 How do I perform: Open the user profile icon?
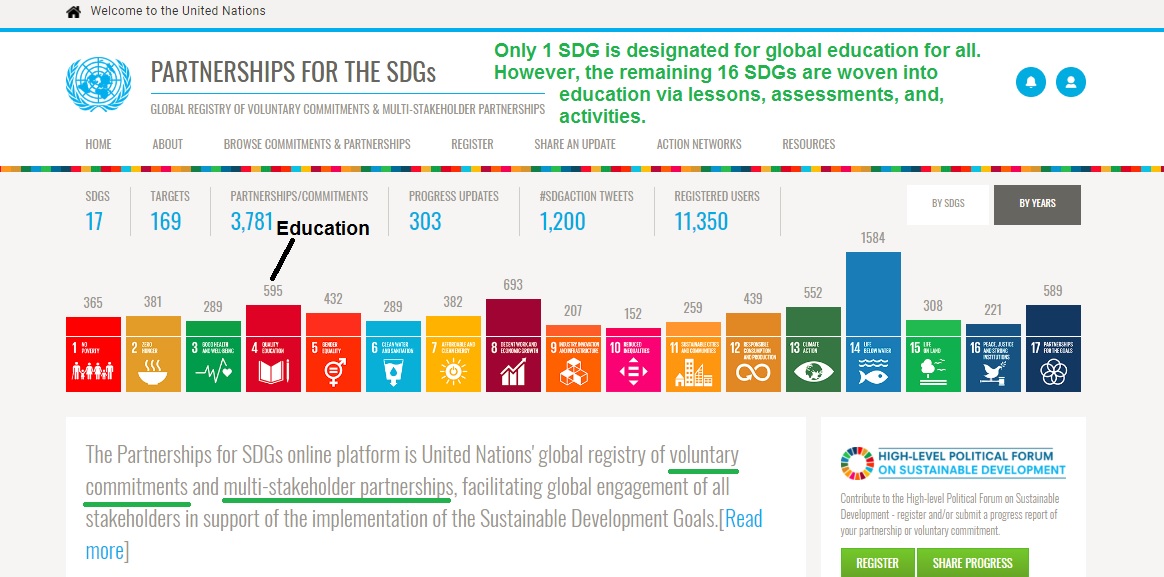click(1070, 82)
